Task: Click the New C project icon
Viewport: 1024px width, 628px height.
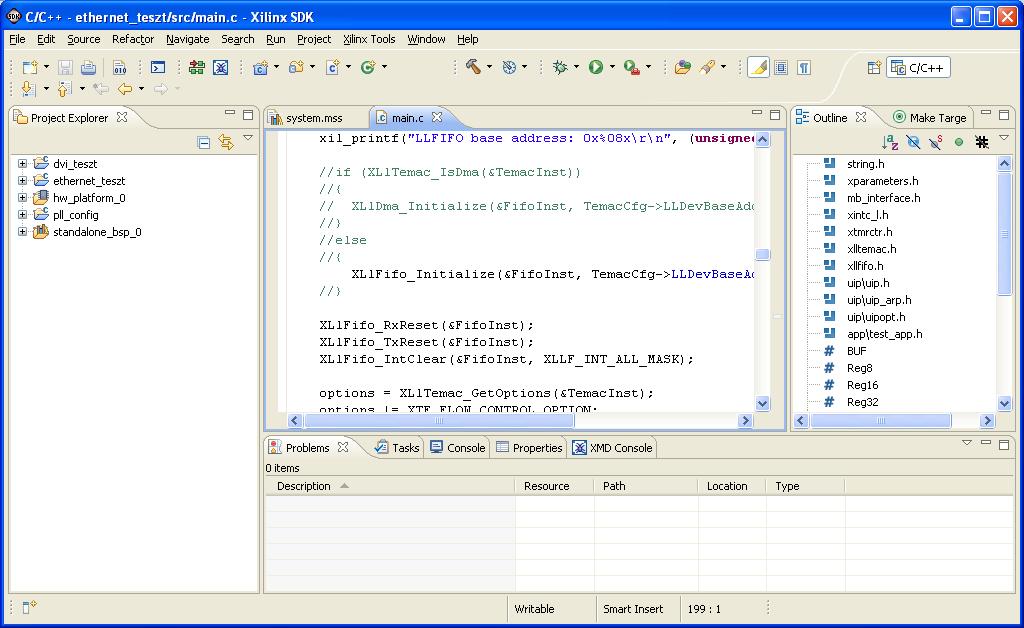Action: pyautogui.click(x=261, y=67)
